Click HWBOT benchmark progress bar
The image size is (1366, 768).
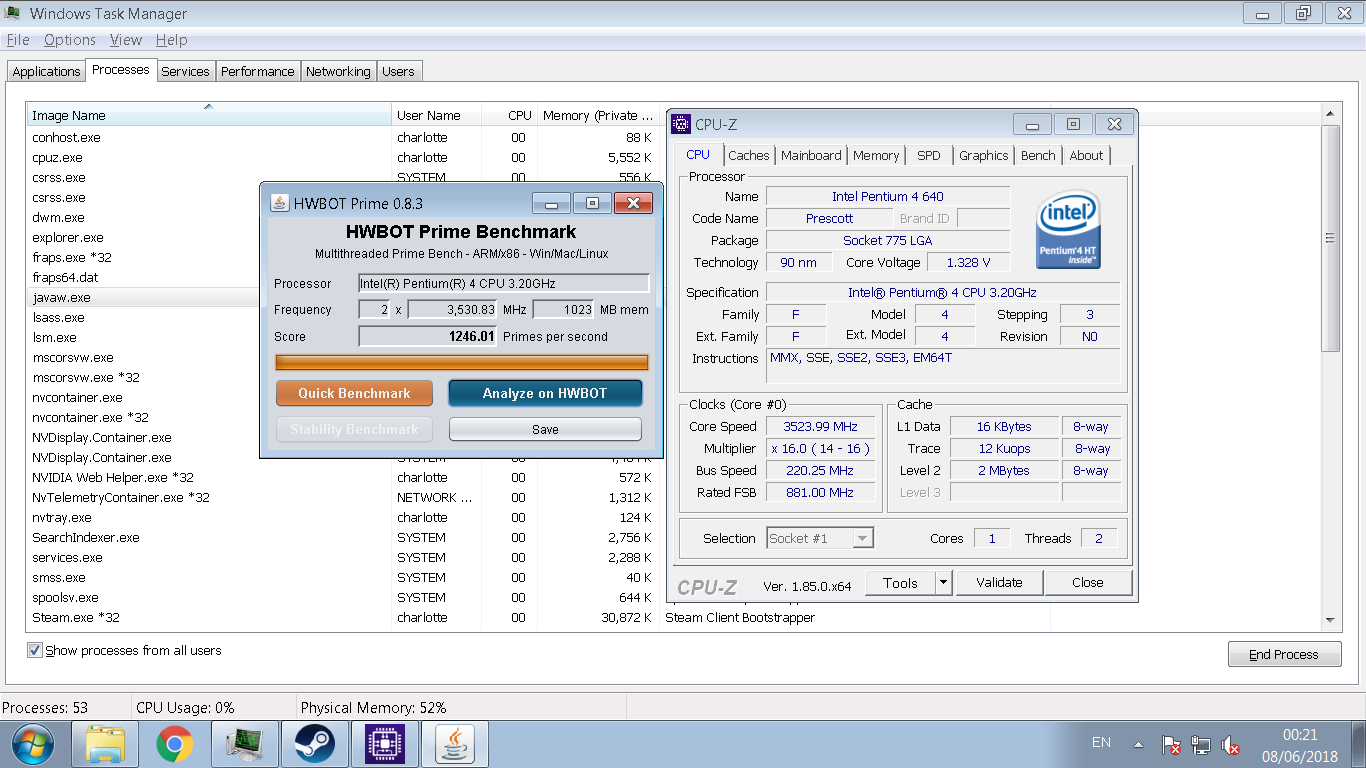pos(462,362)
